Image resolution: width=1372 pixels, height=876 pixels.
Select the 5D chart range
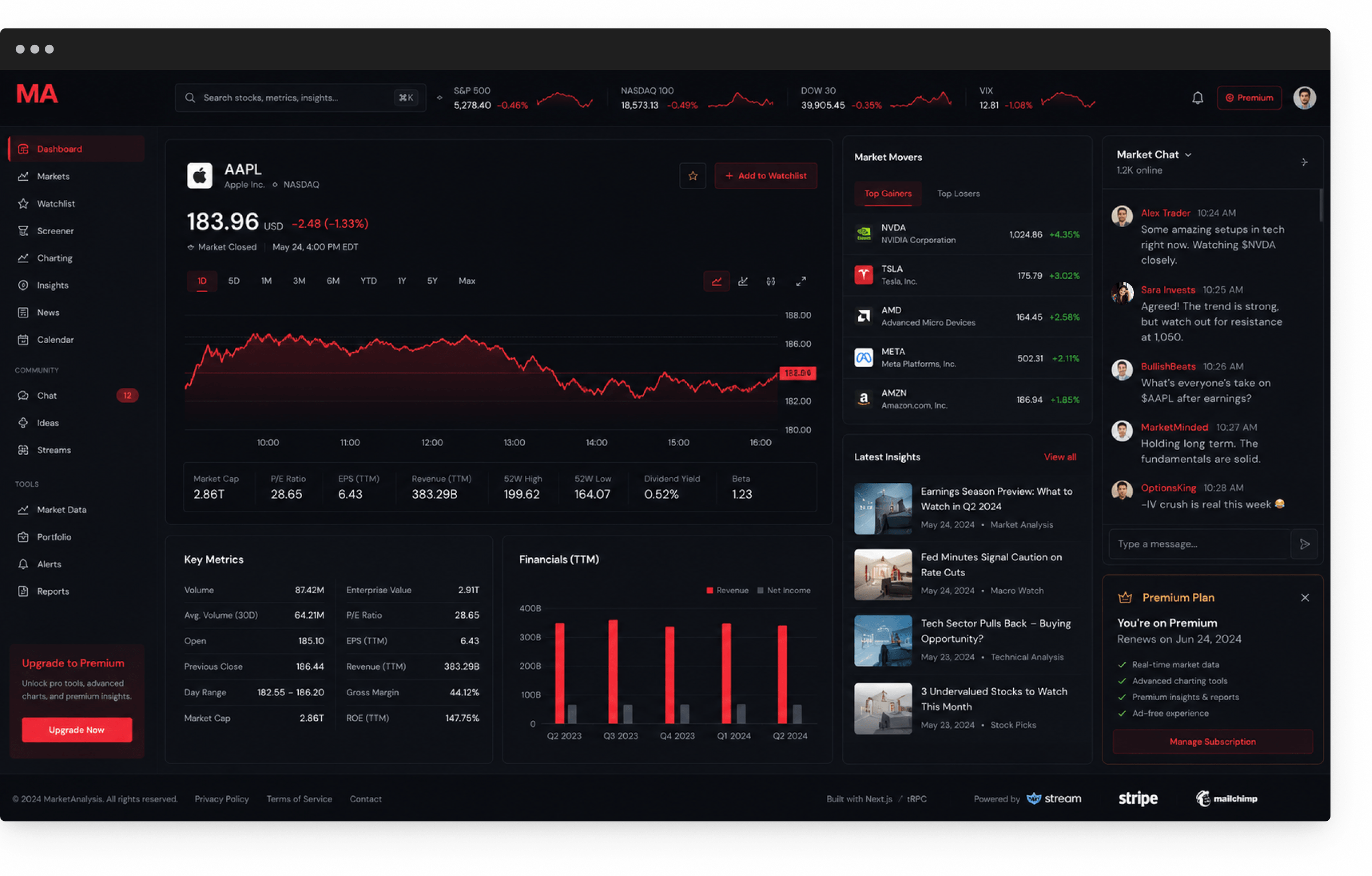pos(234,281)
